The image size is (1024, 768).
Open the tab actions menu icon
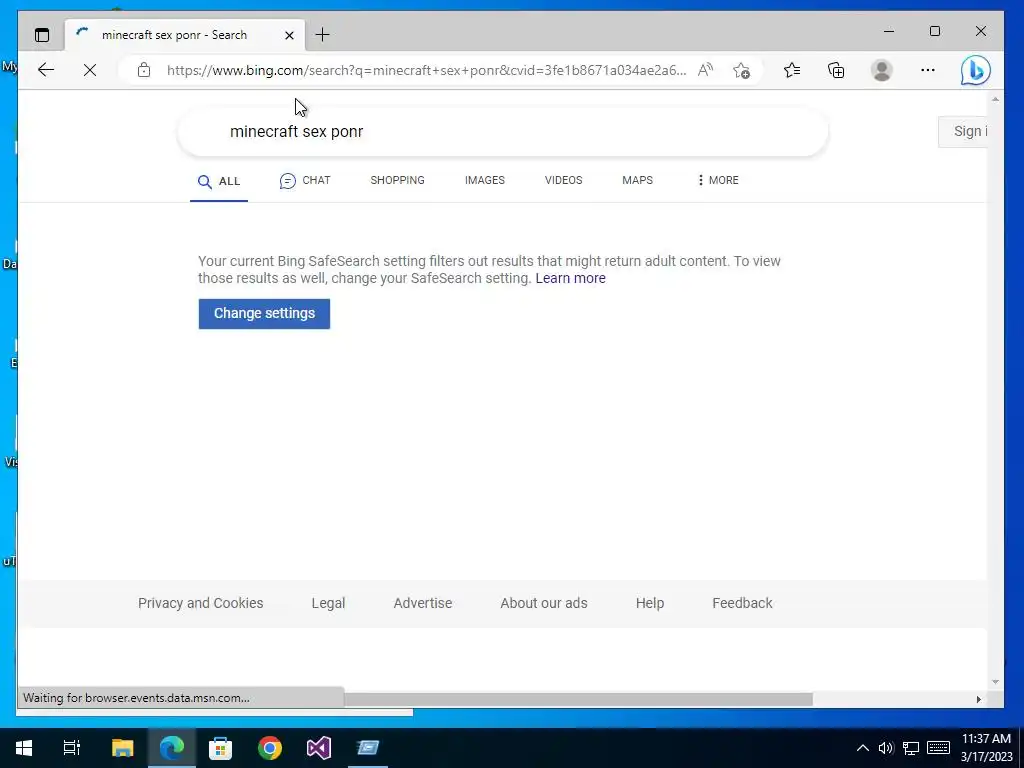pyautogui.click(x=42, y=35)
